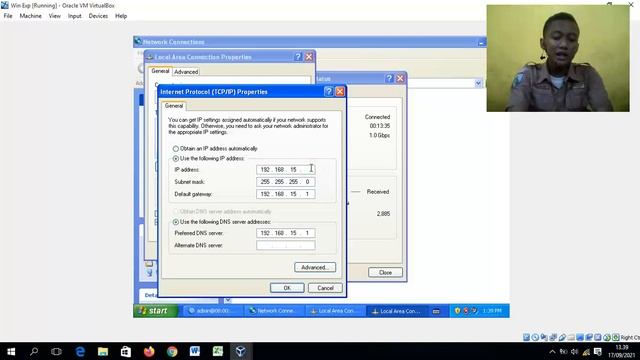Click host volume tray icon
This screenshot has height=360, width=640.
tap(575, 351)
